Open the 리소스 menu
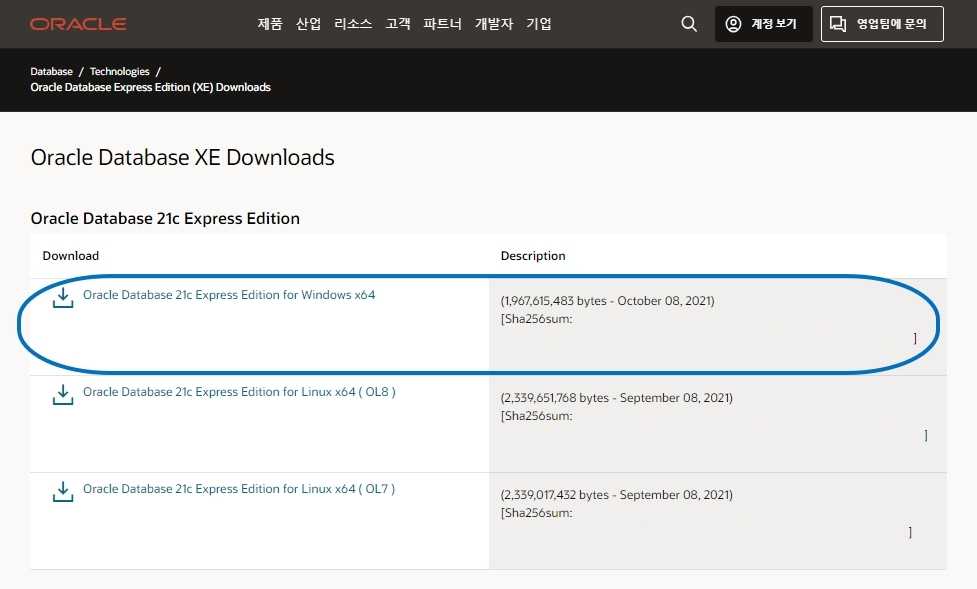The height and width of the screenshot is (589, 977). click(353, 24)
